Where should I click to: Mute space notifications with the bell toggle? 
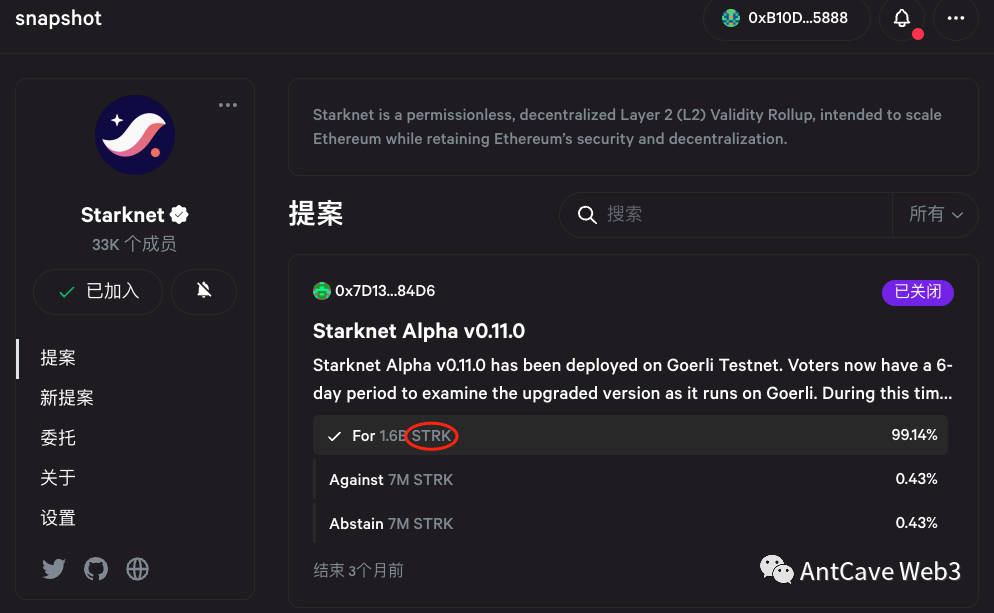pyautogui.click(x=203, y=291)
